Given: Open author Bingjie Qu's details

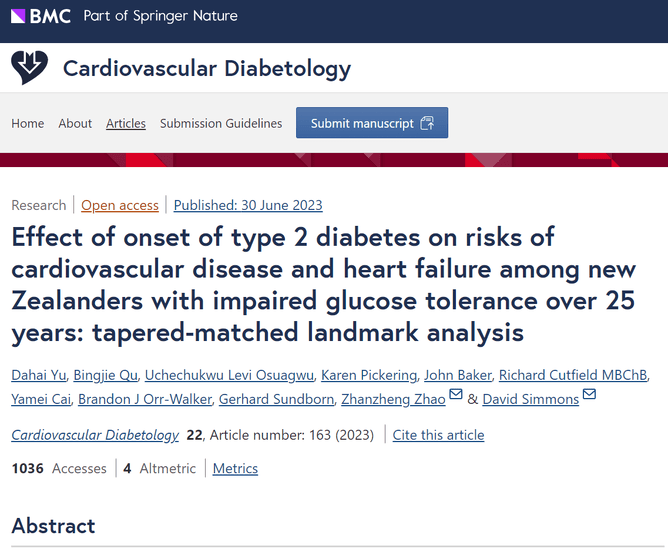Looking at the screenshot, I should 108,375.
